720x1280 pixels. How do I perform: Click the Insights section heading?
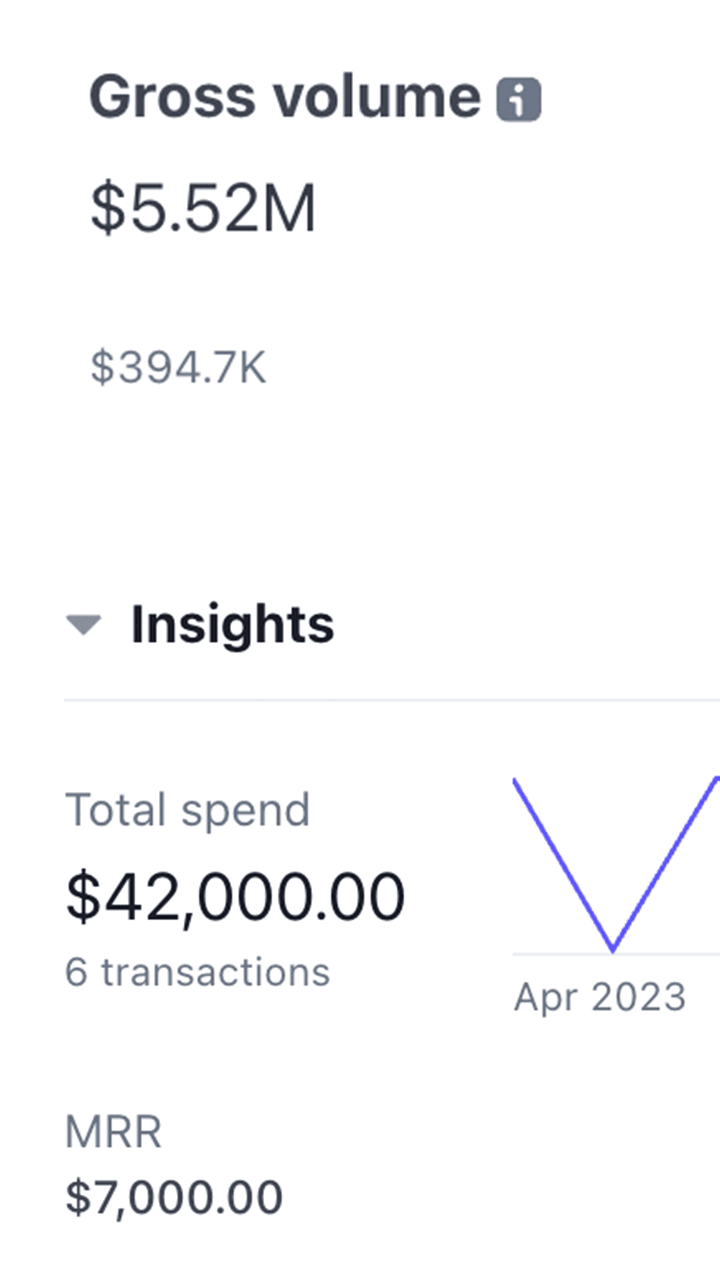[x=232, y=624]
